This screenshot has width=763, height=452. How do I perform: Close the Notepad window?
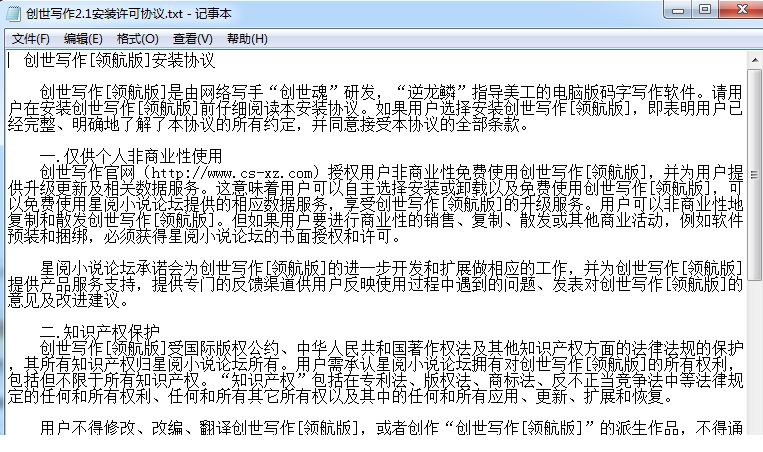pyautogui.click(x=741, y=10)
